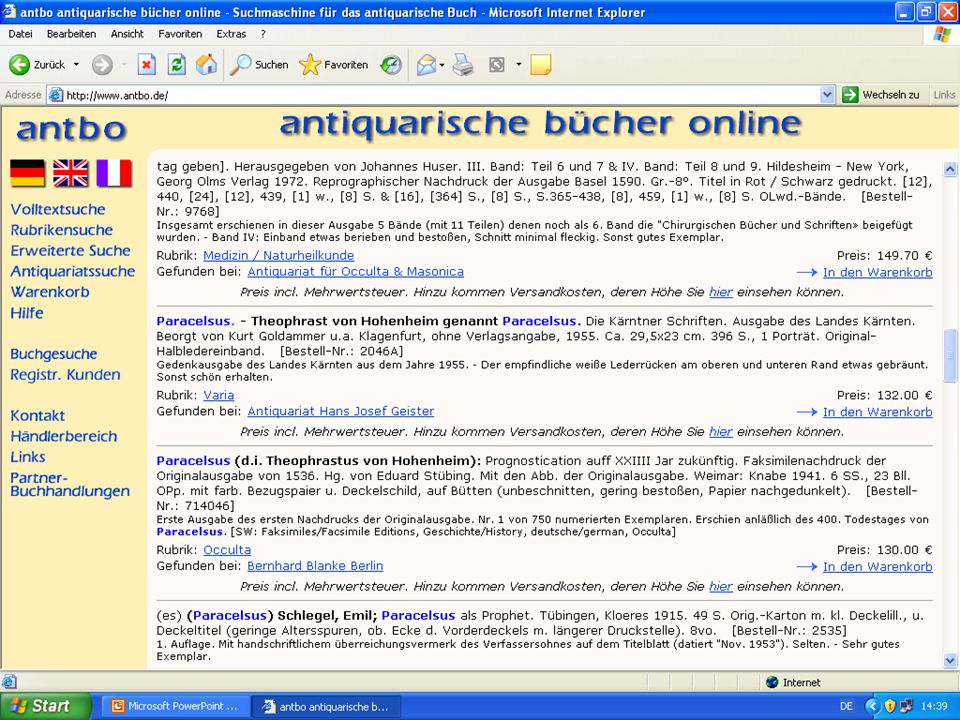Open Erweiterte Suche in the sidebar
Image resolution: width=960 pixels, height=720 pixels.
click(x=70, y=250)
